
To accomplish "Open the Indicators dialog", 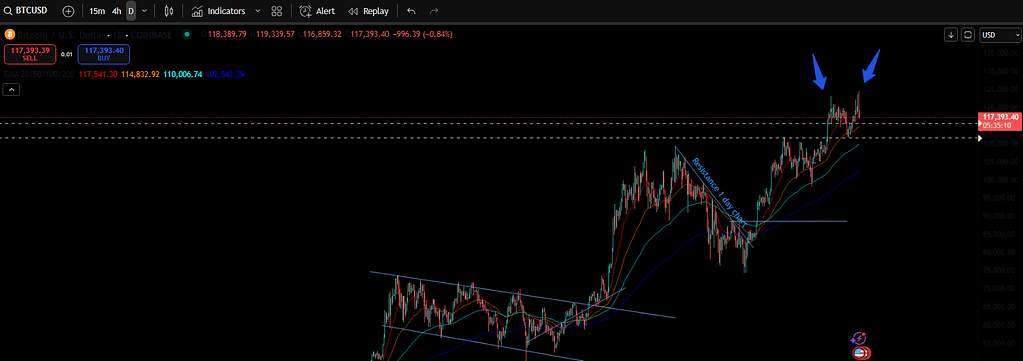I will 219,11.
